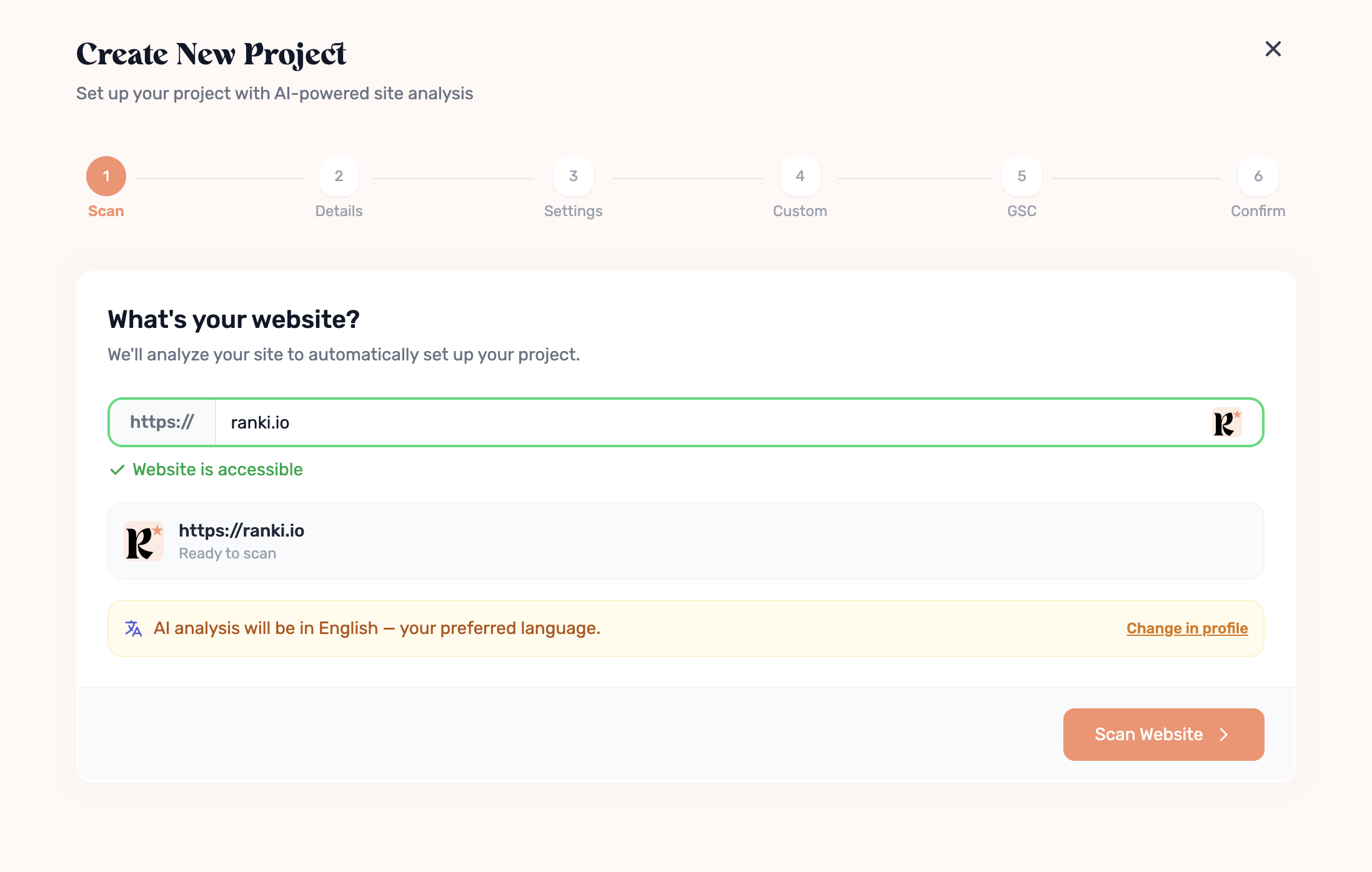Go to step 4 Custom
The height and width of the screenshot is (872, 1372).
pos(800,176)
